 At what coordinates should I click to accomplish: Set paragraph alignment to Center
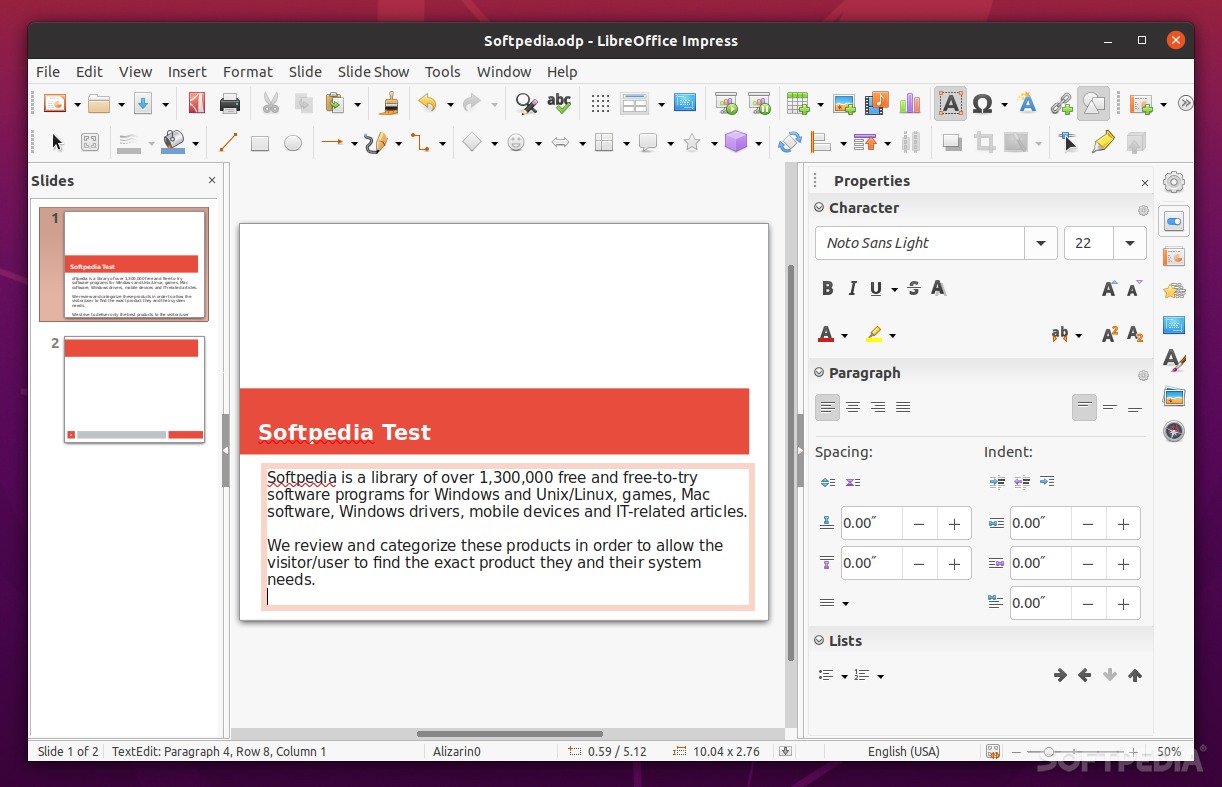853,407
